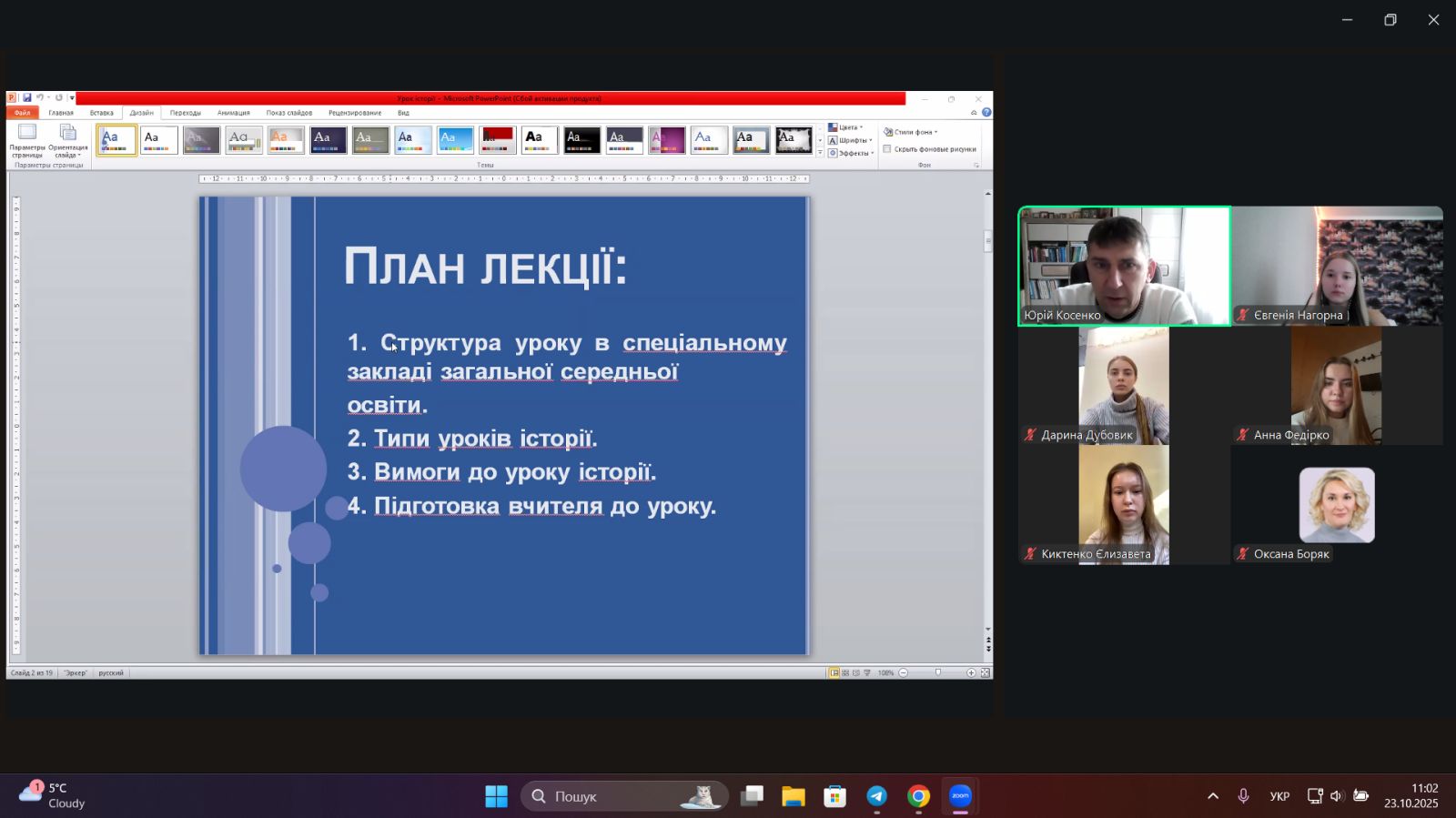
Task: Click the fit slide to window icon
Action: tap(985, 673)
